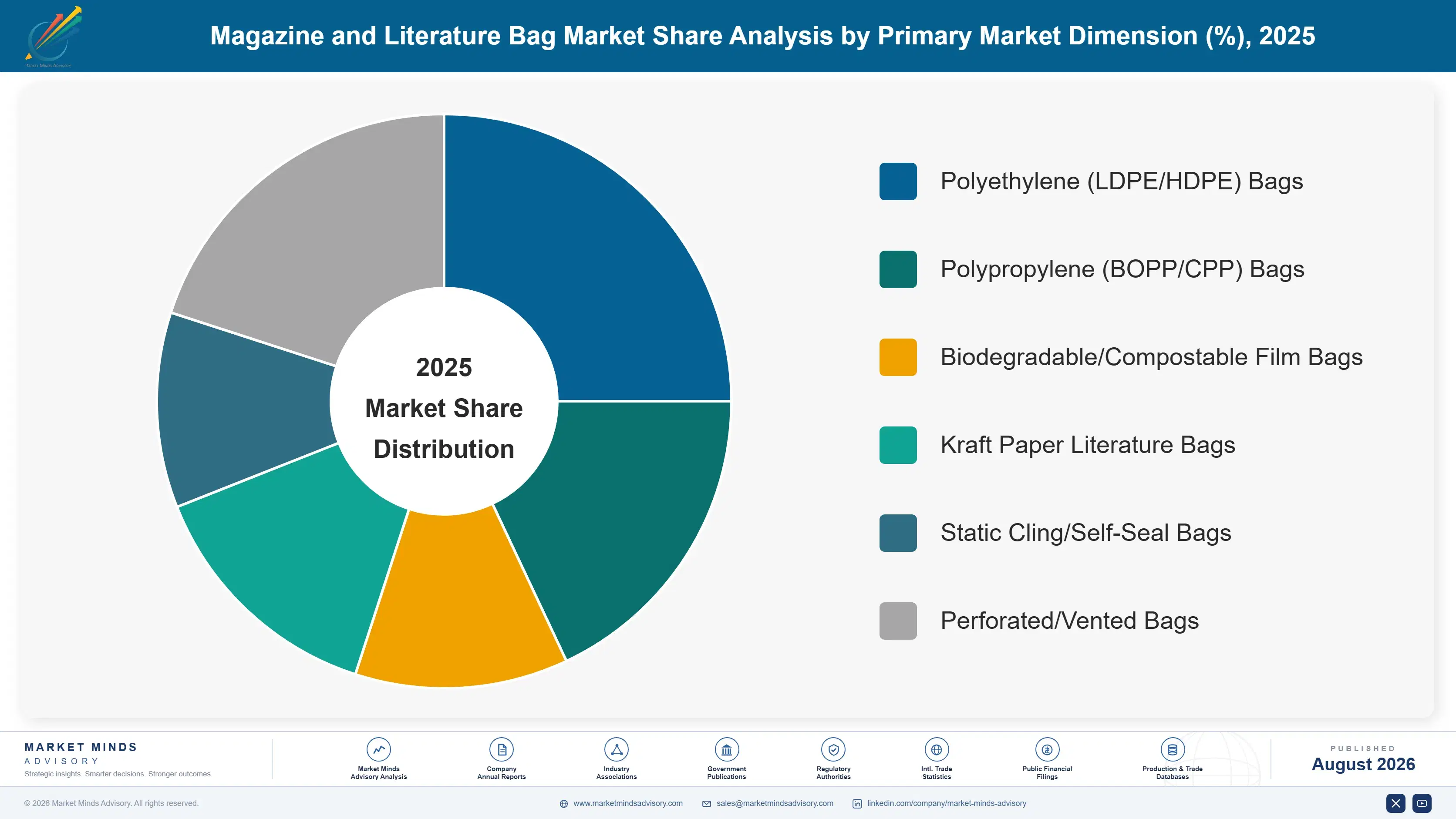
Task: Click the Static Cling/Self-Seal Bags legend text
Action: pos(1086,533)
